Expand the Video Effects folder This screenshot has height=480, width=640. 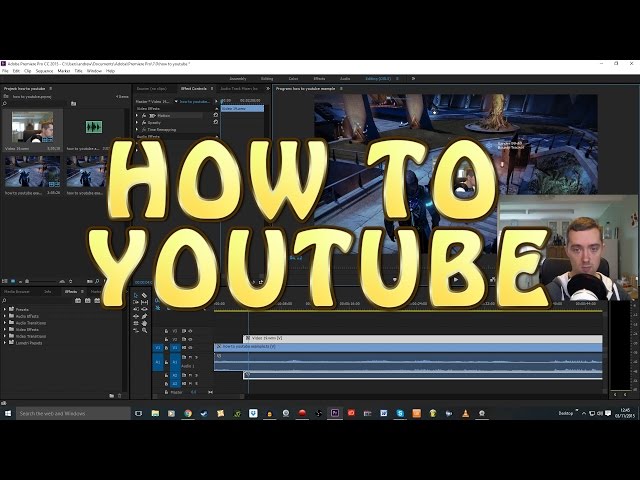tap(4, 329)
